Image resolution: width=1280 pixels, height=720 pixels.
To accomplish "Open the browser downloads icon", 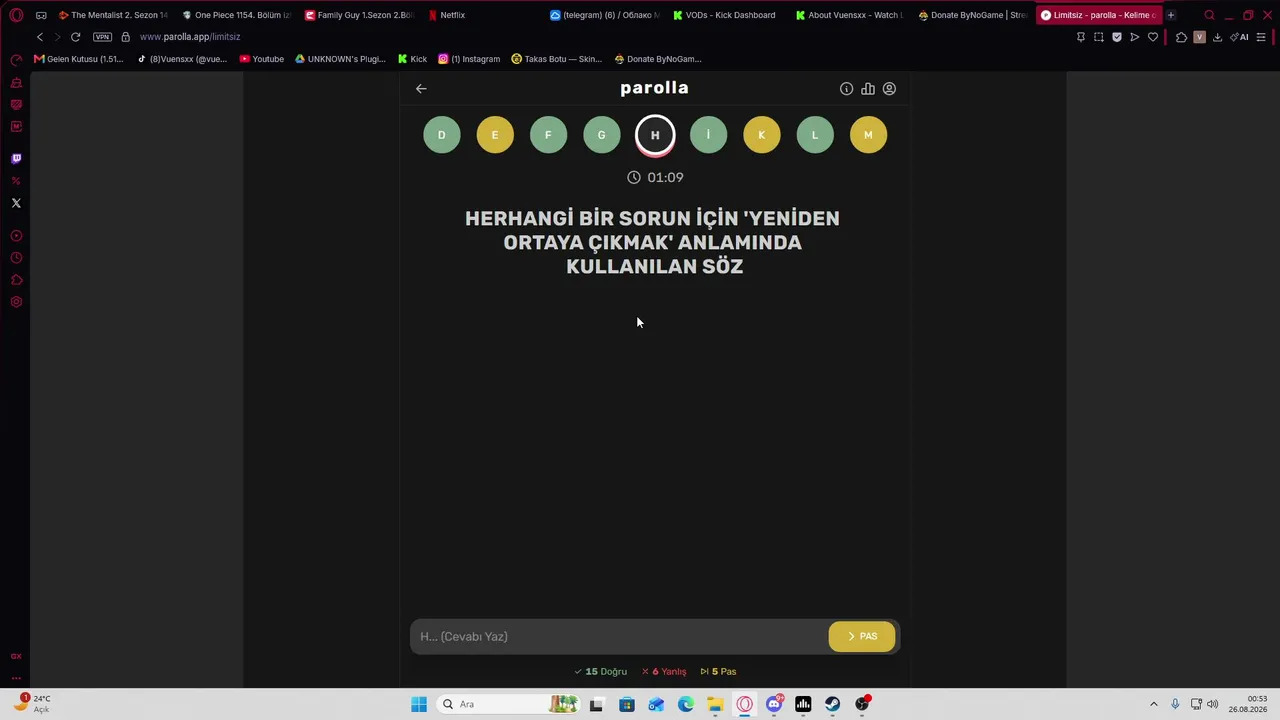I will click(1217, 37).
